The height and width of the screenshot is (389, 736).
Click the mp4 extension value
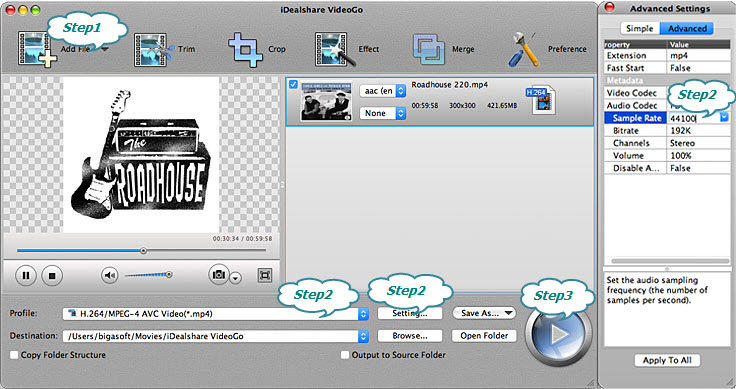tap(679, 55)
